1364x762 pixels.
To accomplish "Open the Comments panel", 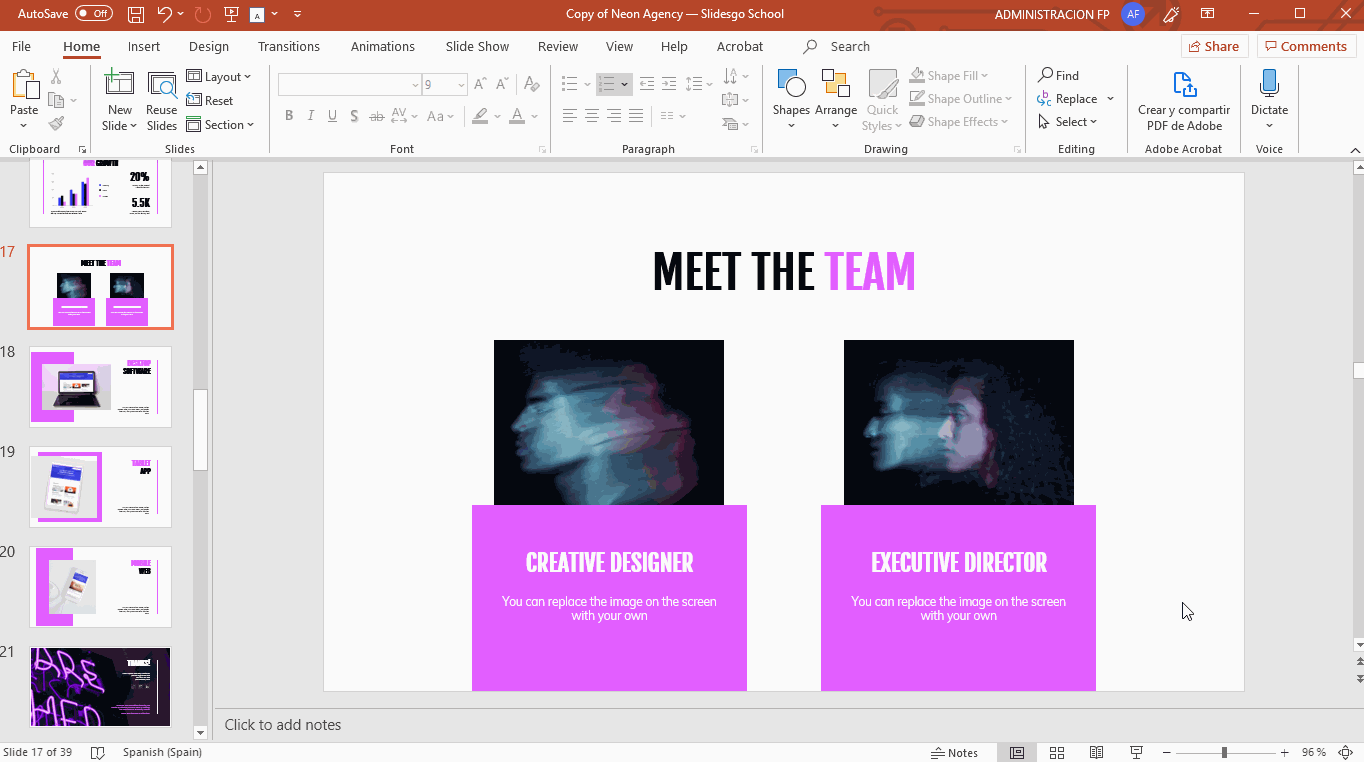I will (x=1306, y=46).
